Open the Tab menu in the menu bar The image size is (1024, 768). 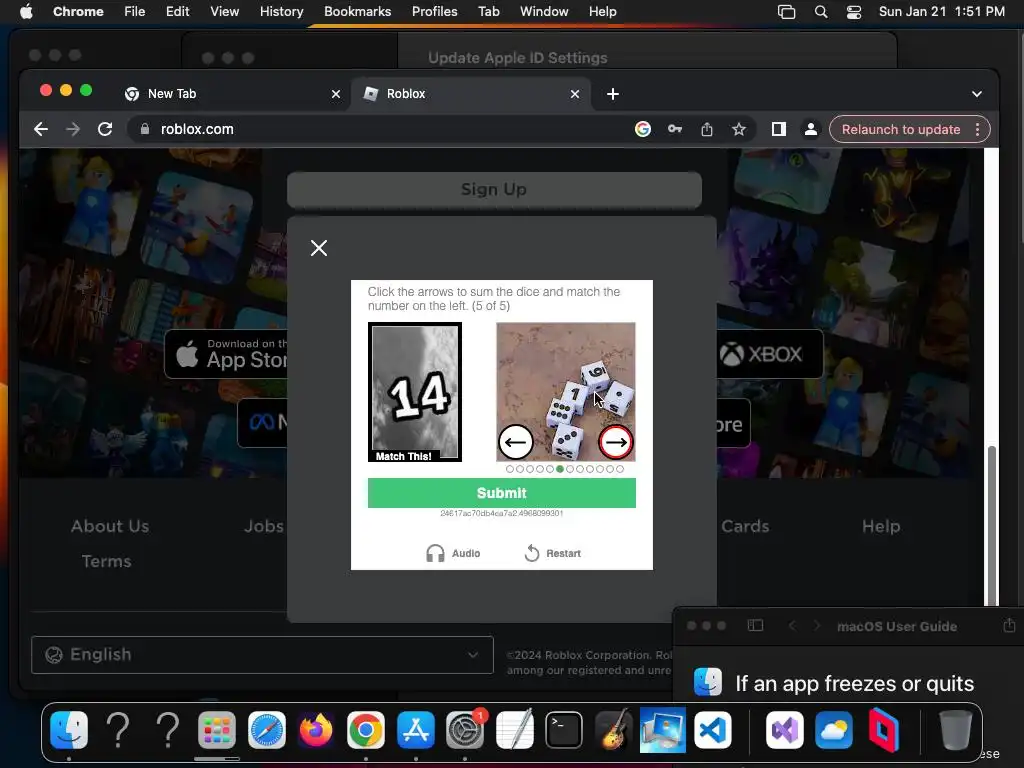tap(488, 12)
